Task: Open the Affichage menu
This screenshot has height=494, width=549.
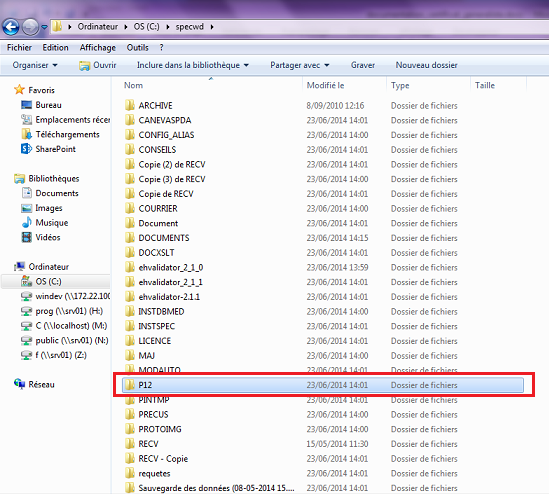Action: (98, 48)
